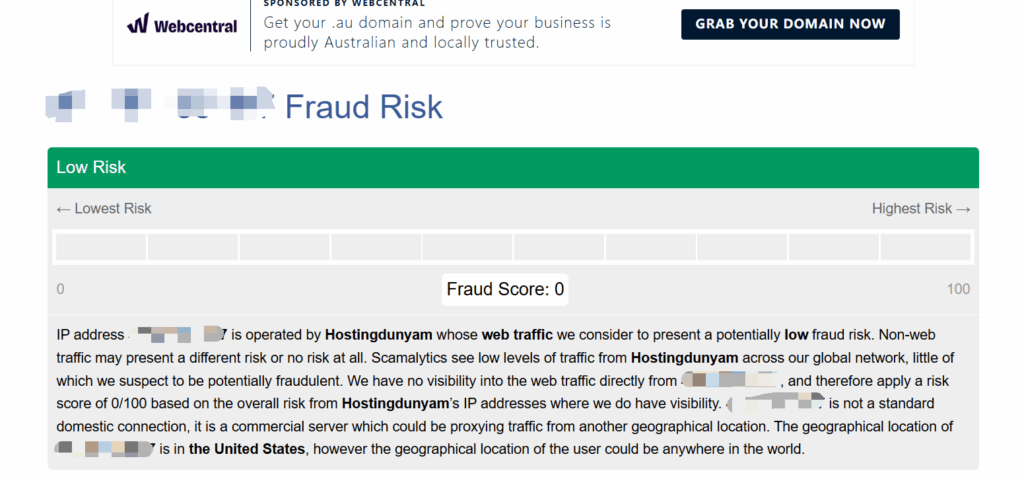
Task: Click the second segment of the risk bar
Action: tap(193, 247)
